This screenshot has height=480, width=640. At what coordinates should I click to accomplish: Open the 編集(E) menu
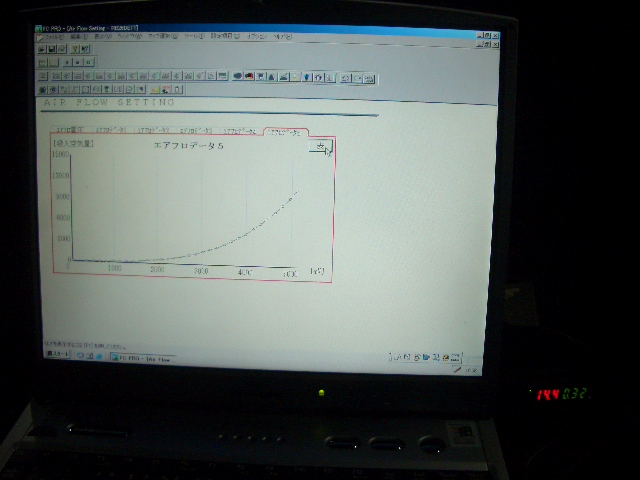click(x=78, y=37)
